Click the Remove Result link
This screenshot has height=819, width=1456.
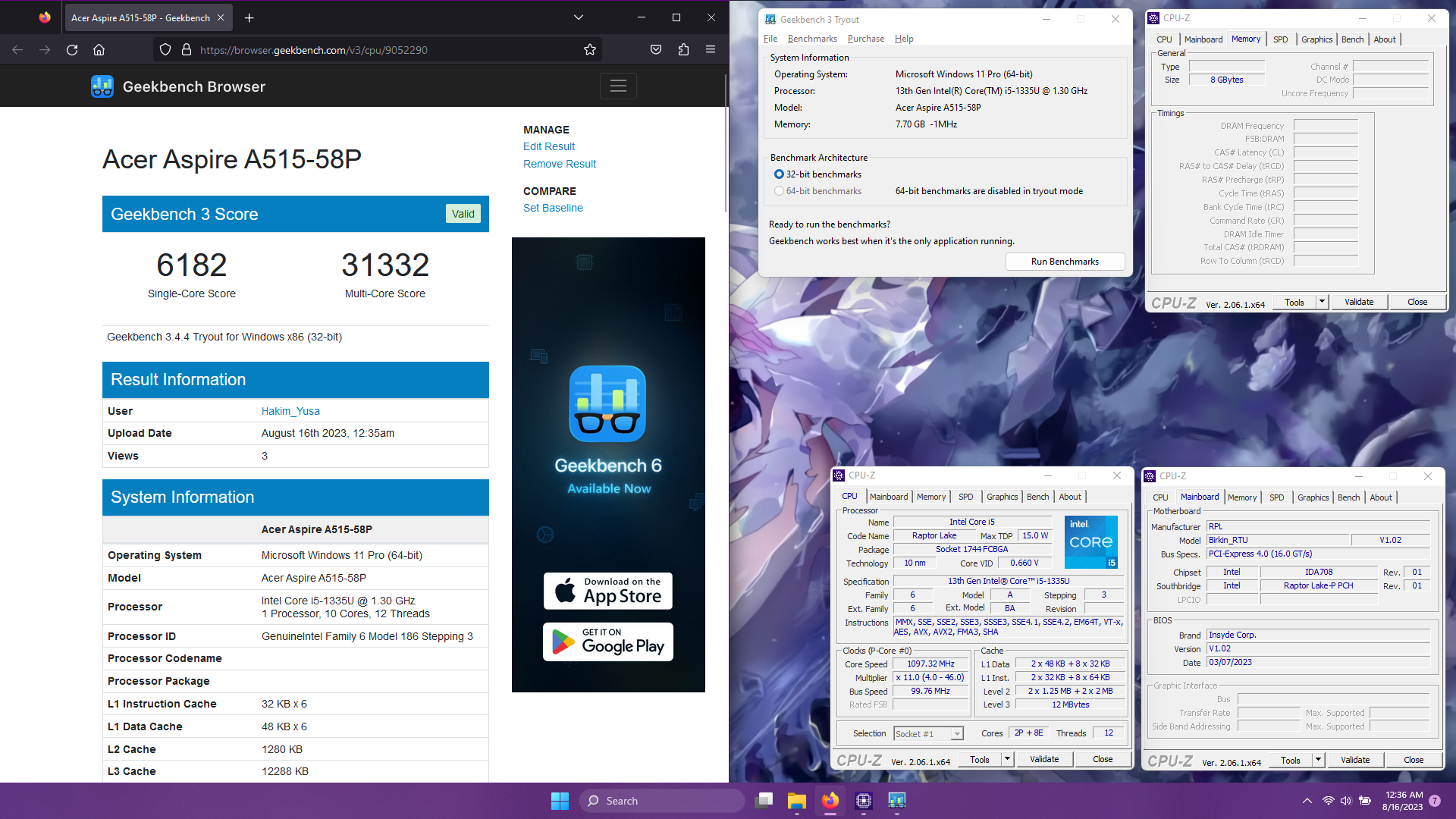click(560, 164)
